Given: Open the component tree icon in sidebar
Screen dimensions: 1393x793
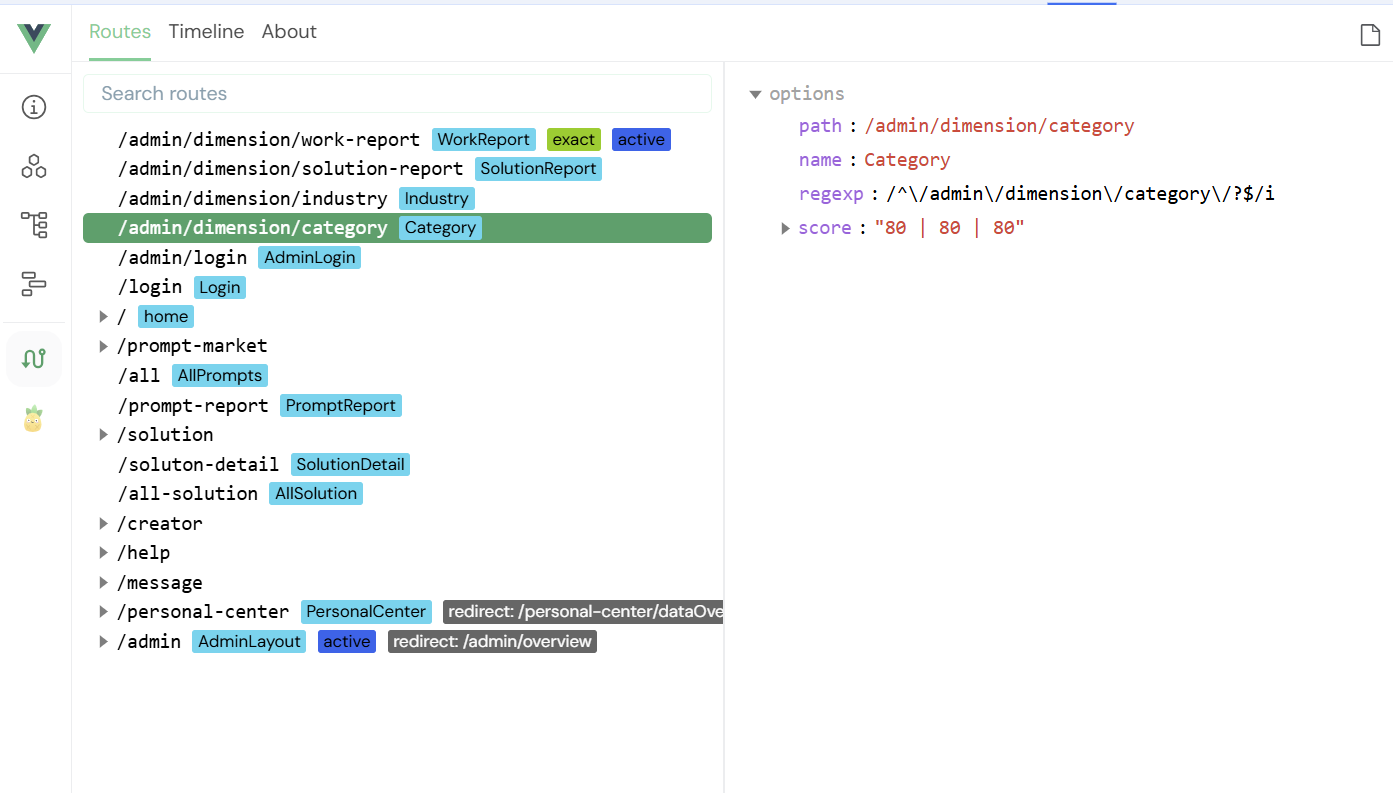Looking at the screenshot, I should pos(34,224).
